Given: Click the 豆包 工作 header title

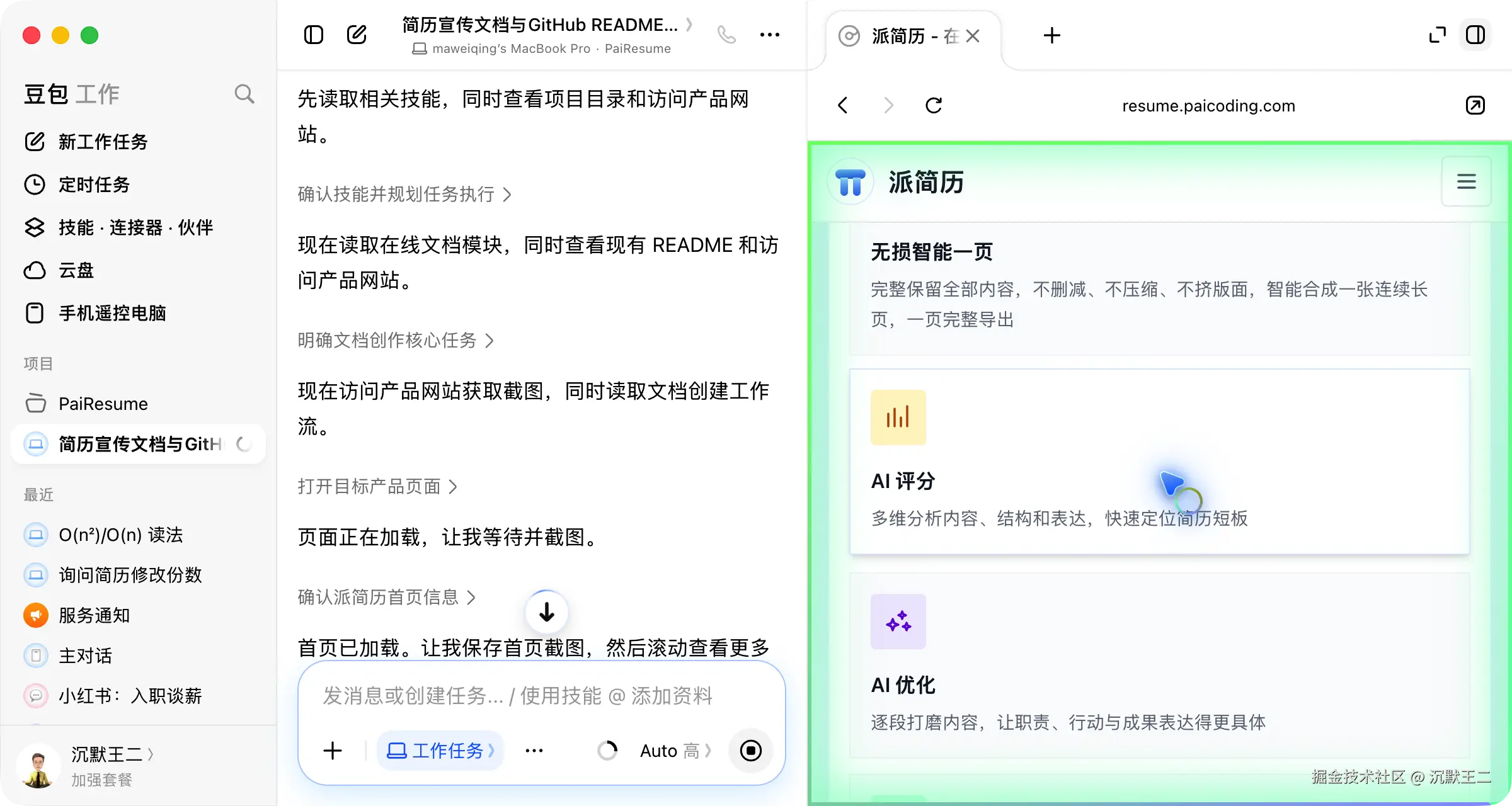Looking at the screenshot, I should 71,94.
